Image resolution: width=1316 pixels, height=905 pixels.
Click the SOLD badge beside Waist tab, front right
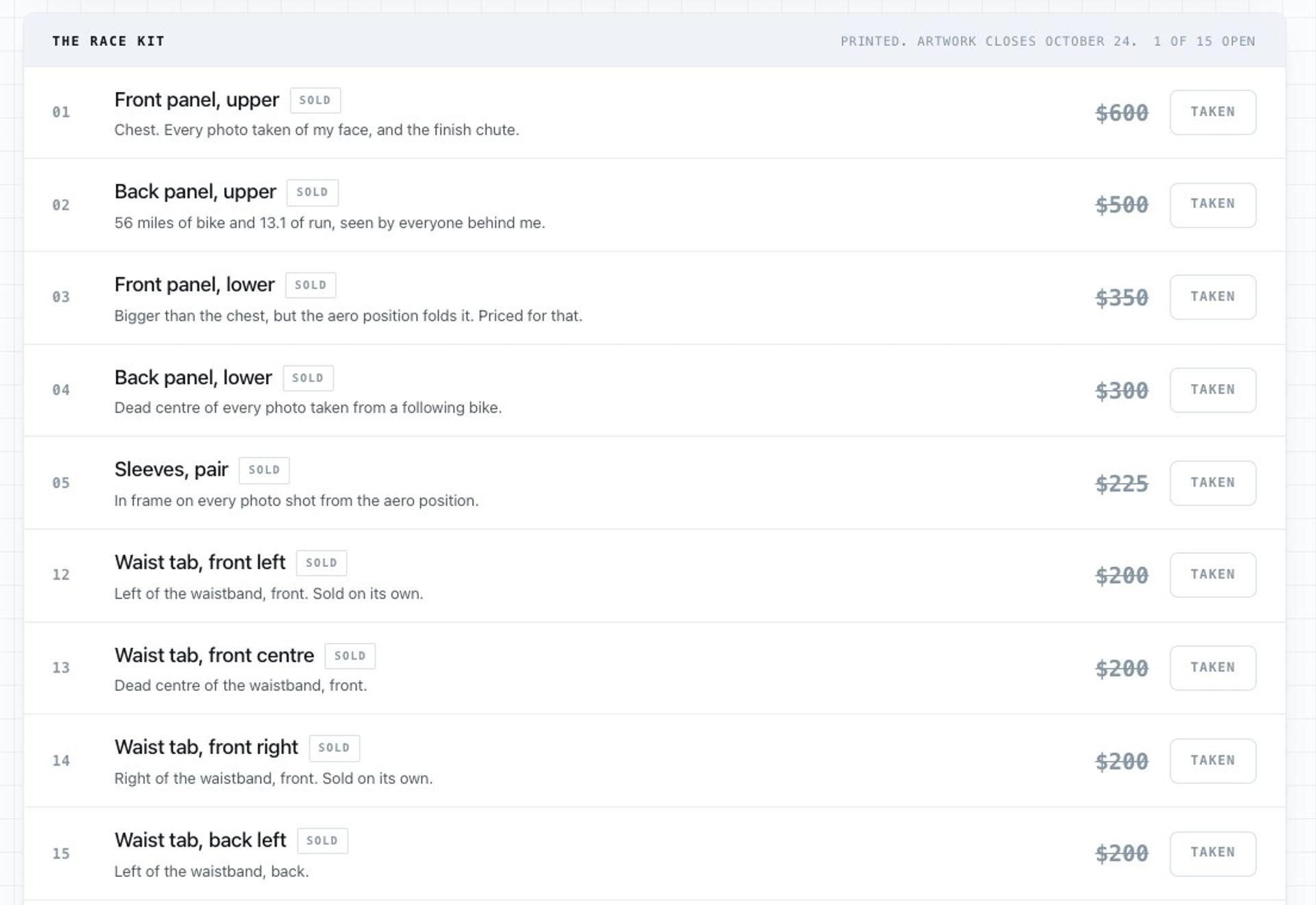point(334,748)
